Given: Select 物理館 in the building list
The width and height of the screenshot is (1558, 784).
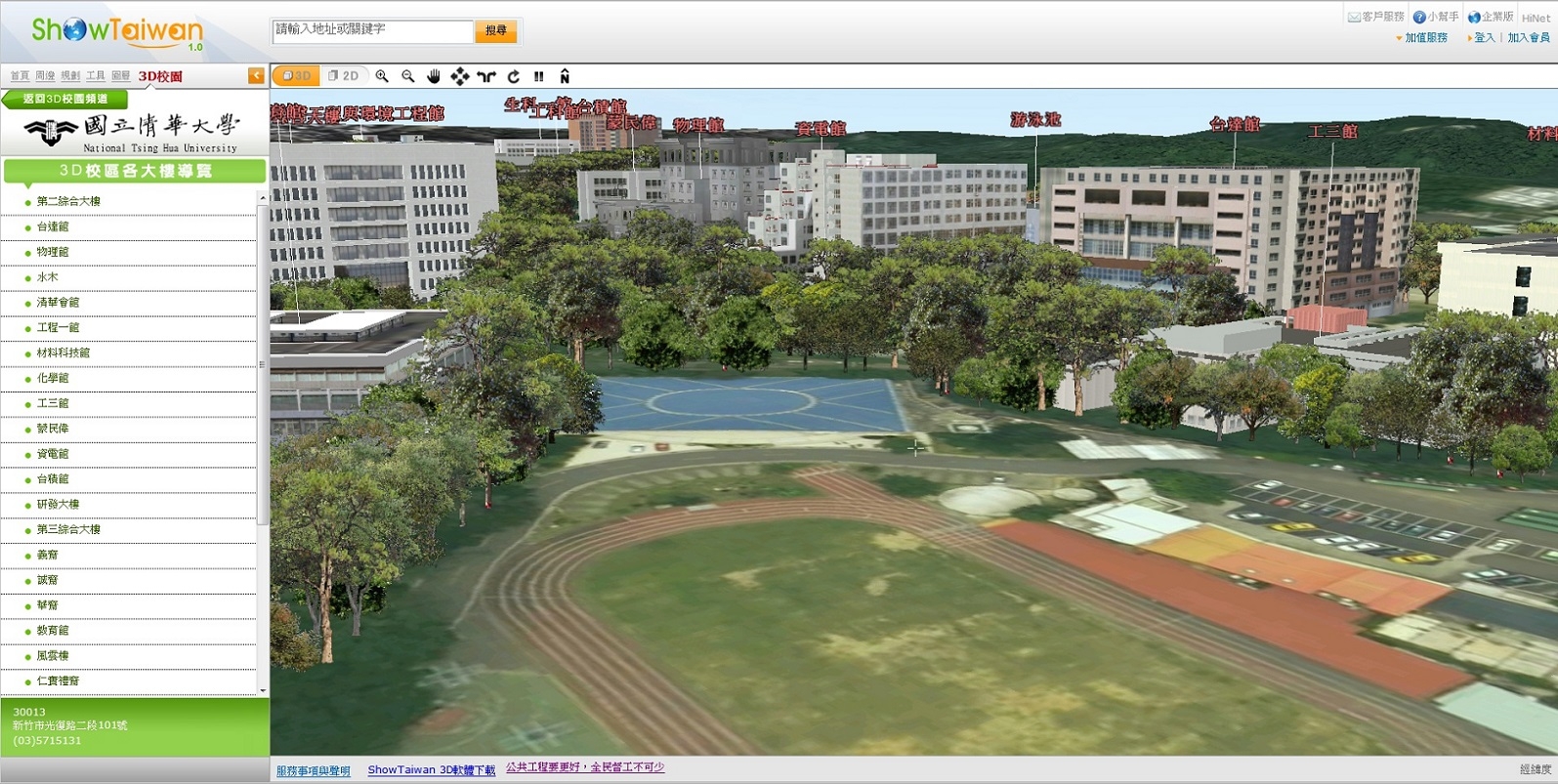Looking at the screenshot, I should point(53,252).
